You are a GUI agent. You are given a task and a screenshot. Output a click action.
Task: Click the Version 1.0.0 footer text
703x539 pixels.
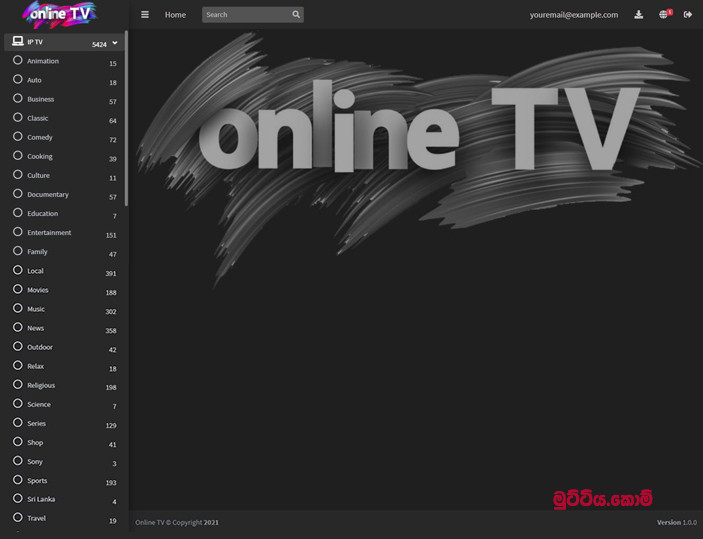click(x=677, y=522)
